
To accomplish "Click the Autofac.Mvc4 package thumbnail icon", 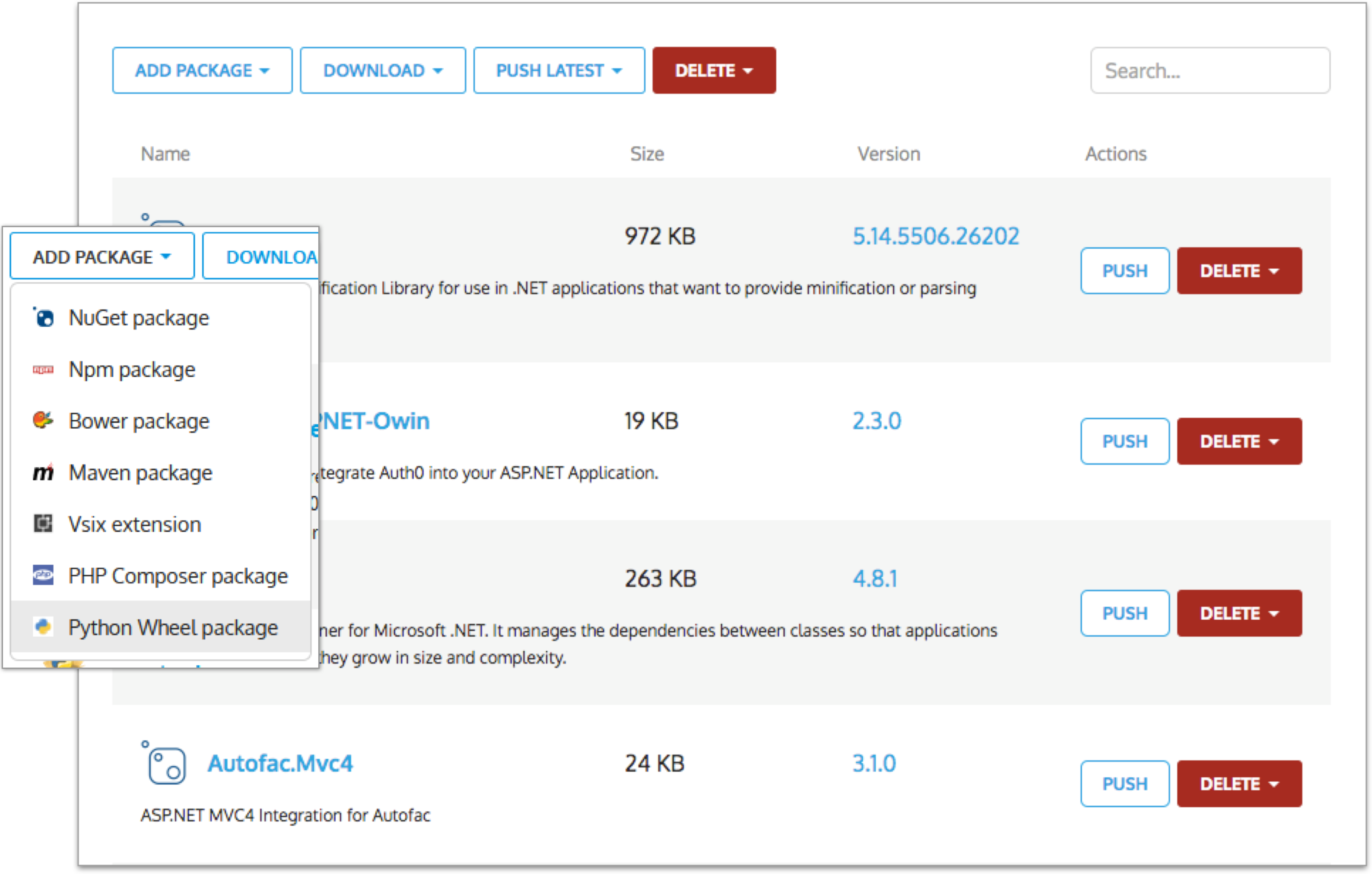I will [167, 766].
